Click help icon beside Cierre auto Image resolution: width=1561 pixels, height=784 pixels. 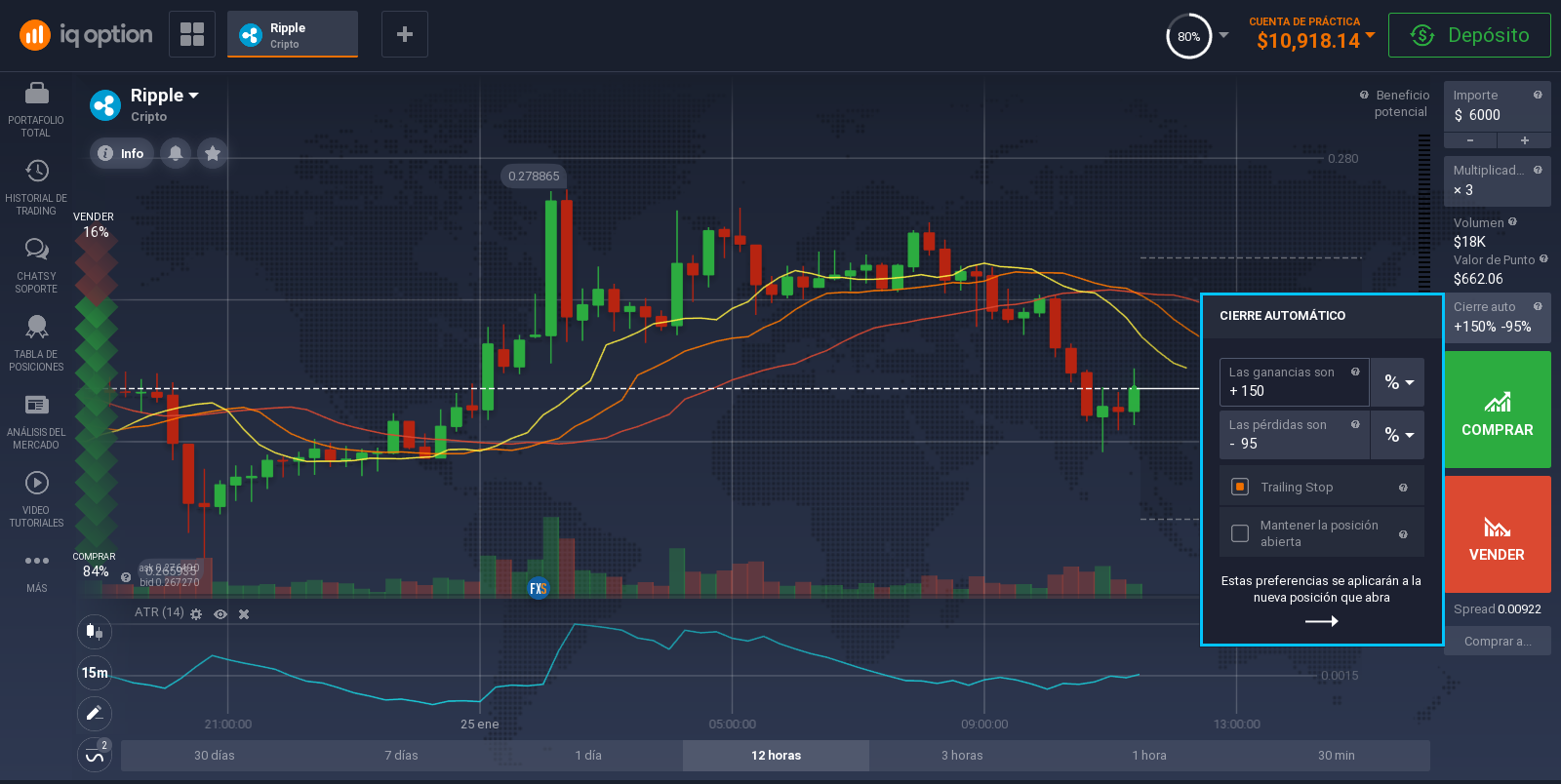pos(1538,306)
